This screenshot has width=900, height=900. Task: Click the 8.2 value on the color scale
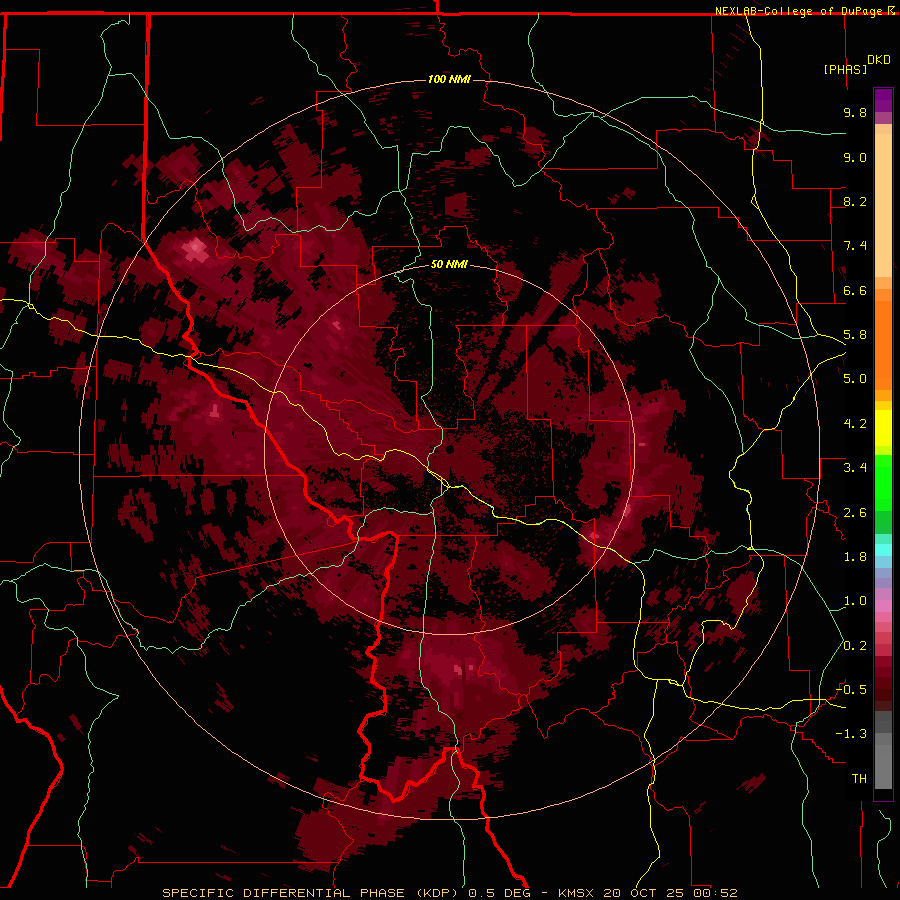pos(855,201)
